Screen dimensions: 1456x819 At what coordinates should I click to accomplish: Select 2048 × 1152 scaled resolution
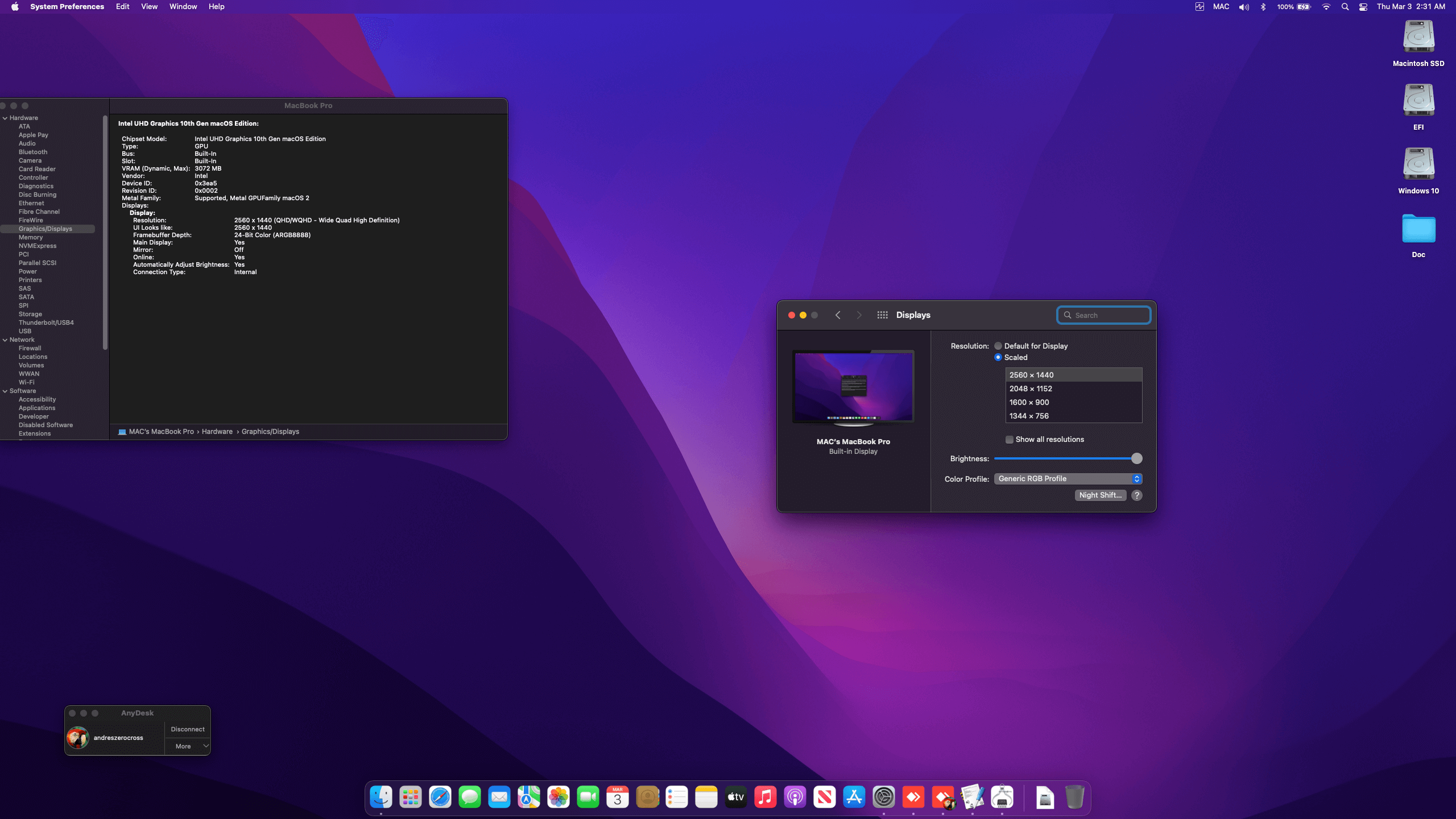coord(1074,388)
